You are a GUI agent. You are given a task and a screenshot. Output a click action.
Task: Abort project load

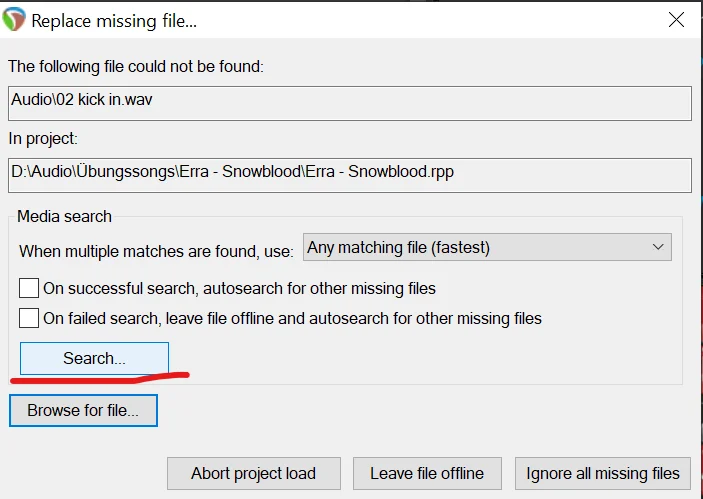coord(252,473)
